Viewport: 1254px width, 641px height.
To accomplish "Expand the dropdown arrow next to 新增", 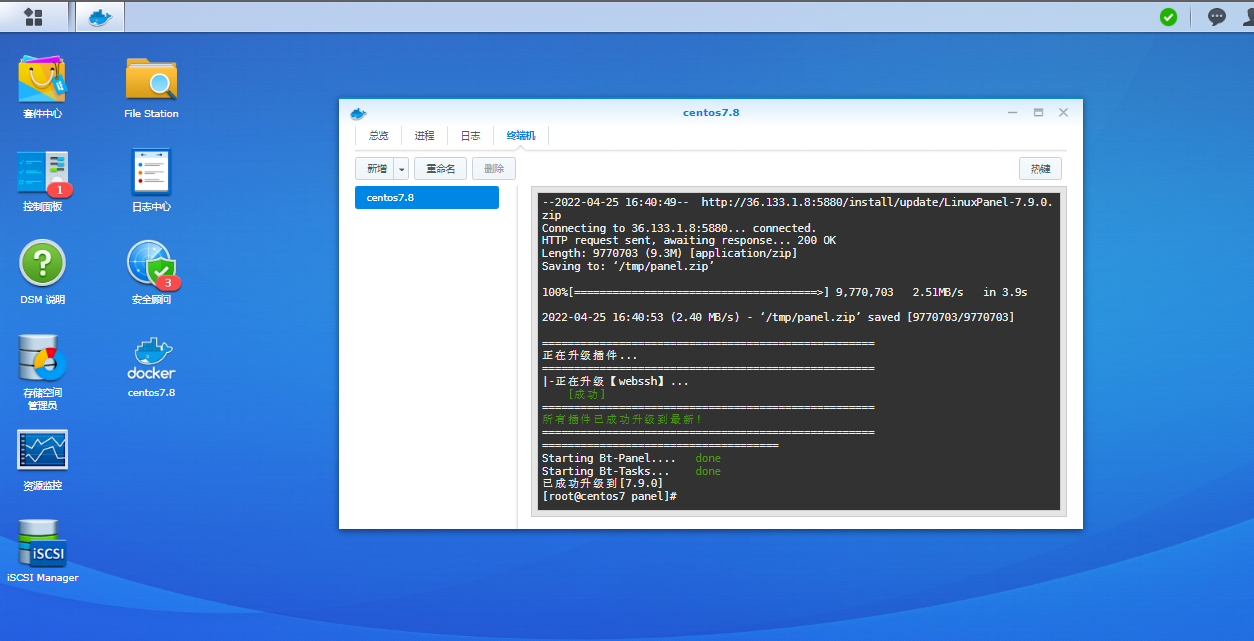I will (x=402, y=169).
